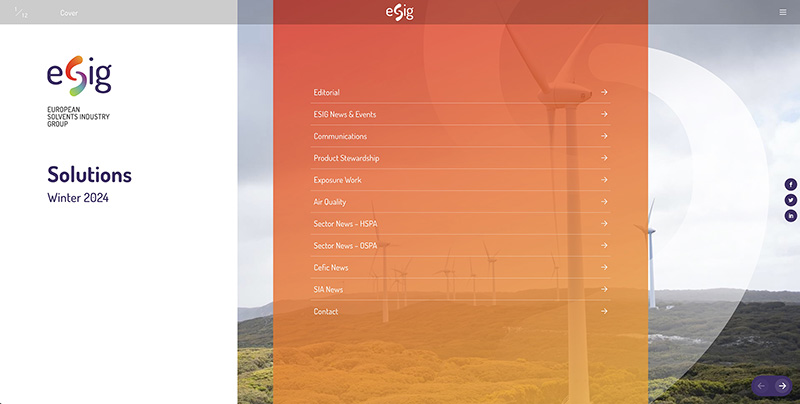Viewport: 800px width, 404px height.
Task: Click the Solutions heading
Action: click(x=89, y=175)
